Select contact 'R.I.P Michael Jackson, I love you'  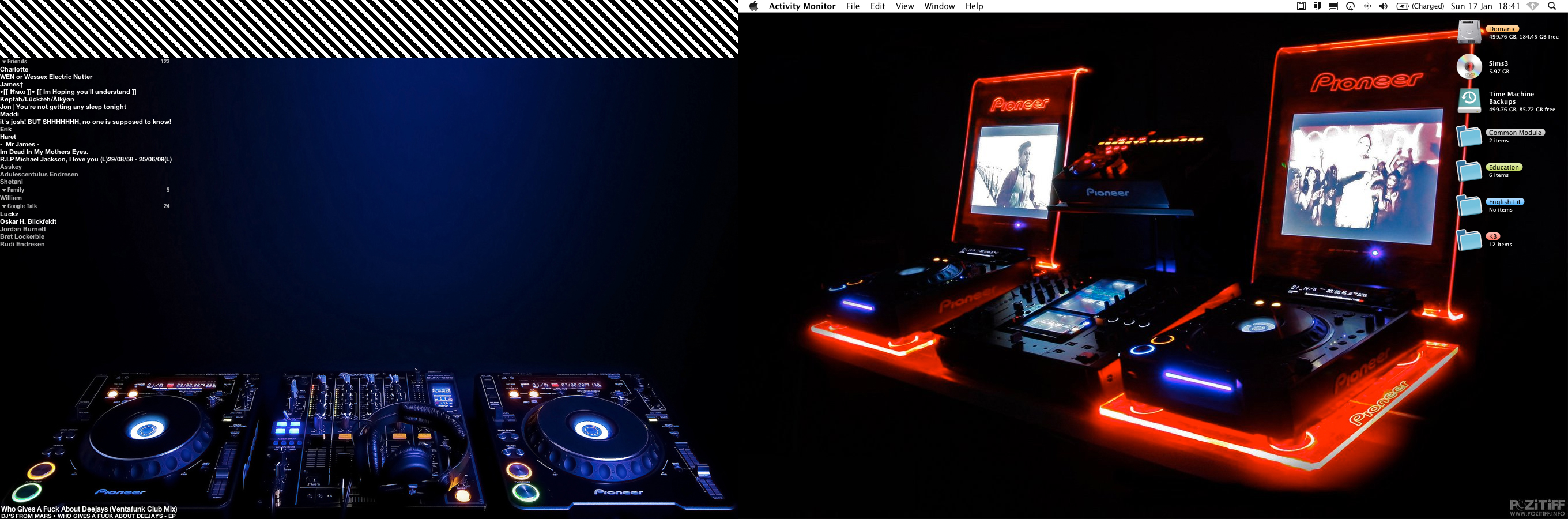(x=86, y=159)
